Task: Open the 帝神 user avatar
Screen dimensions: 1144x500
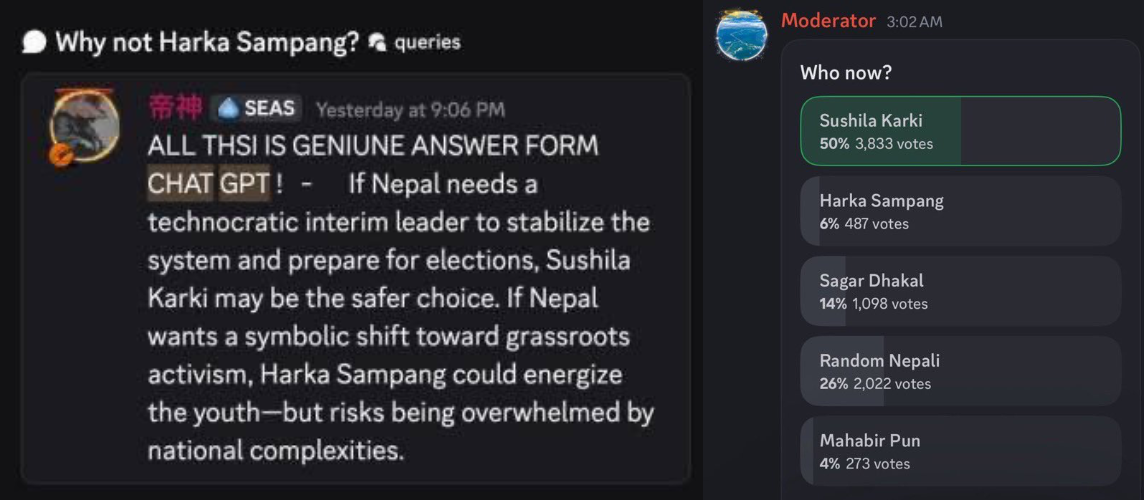Action: (x=85, y=127)
